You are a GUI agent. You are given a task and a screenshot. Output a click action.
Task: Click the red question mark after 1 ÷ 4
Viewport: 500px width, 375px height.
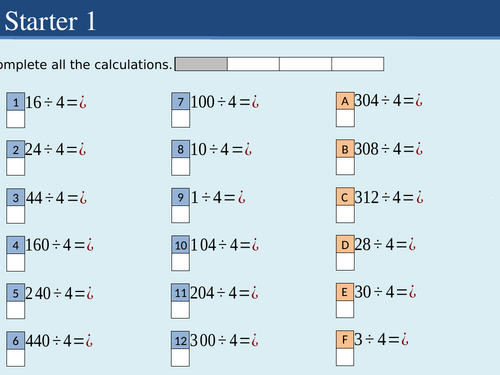point(241,197)
